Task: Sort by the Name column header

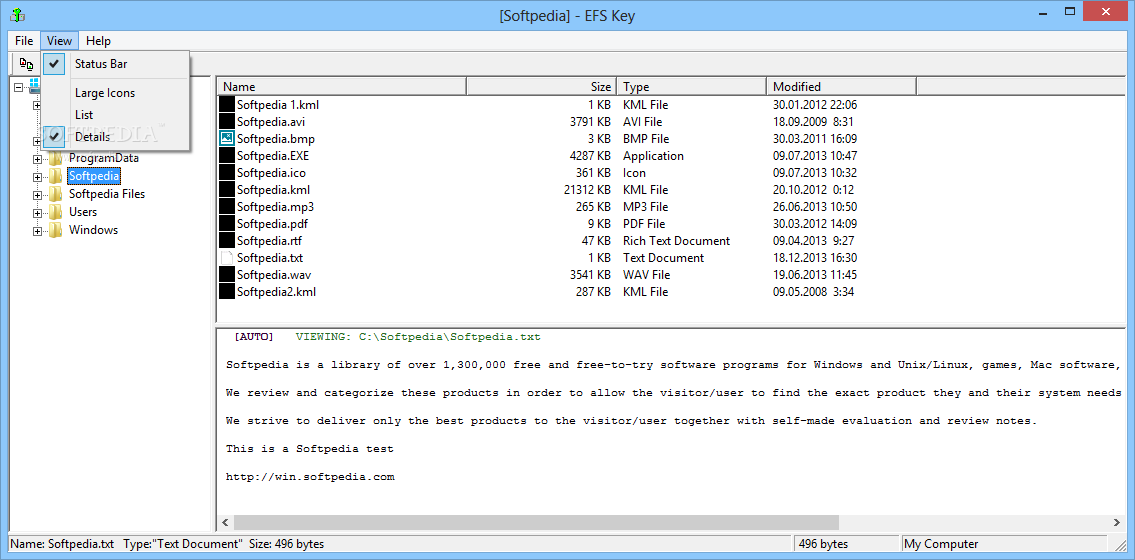Action: (x=342, y=87)
